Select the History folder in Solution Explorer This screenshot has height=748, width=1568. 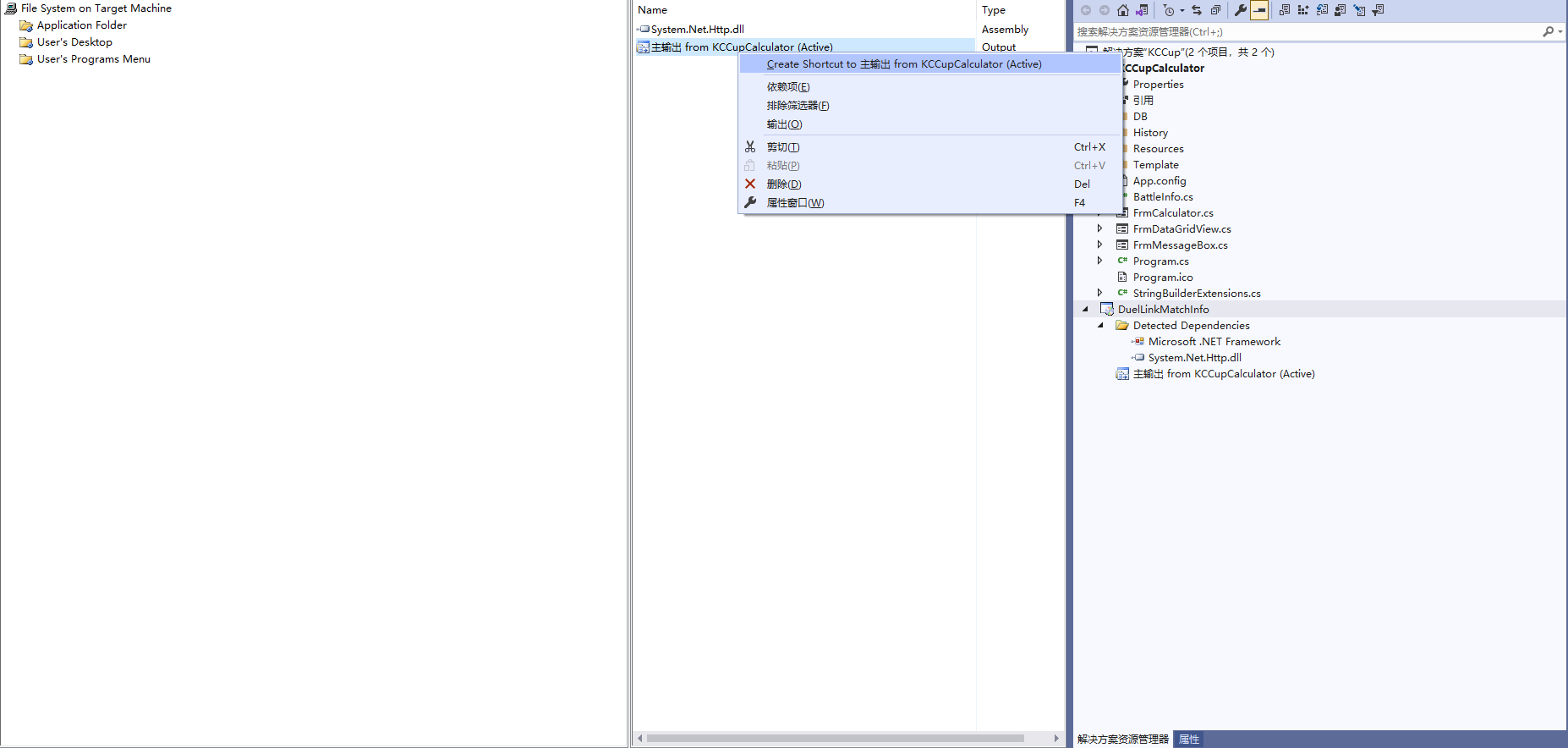1150,133
